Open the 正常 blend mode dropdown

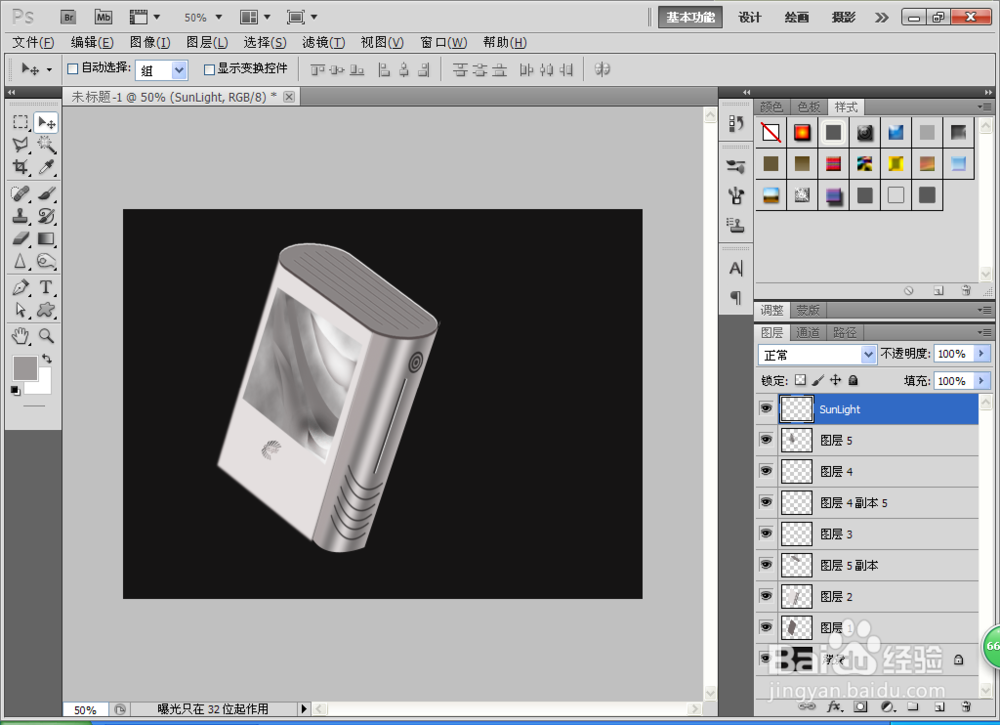click(x=868, y=355)
